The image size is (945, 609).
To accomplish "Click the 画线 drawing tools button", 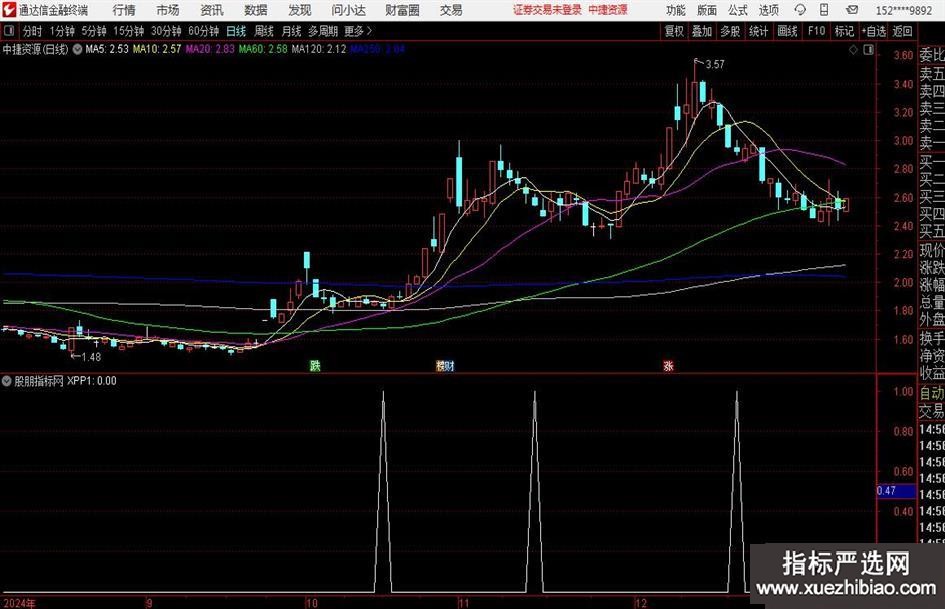I will (x=787, y=31).
